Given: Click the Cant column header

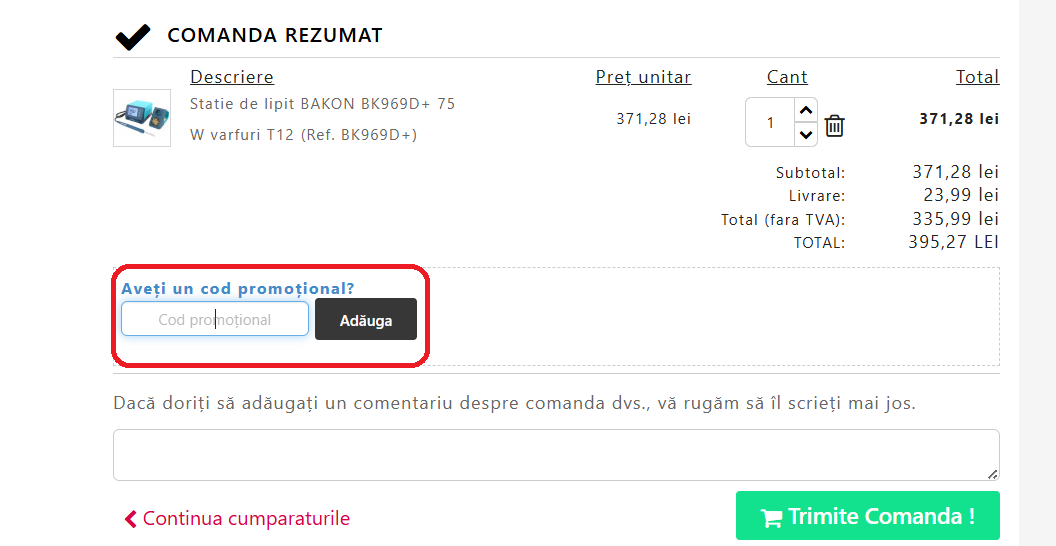Looking at the screenshot, I should coord(787,77).
